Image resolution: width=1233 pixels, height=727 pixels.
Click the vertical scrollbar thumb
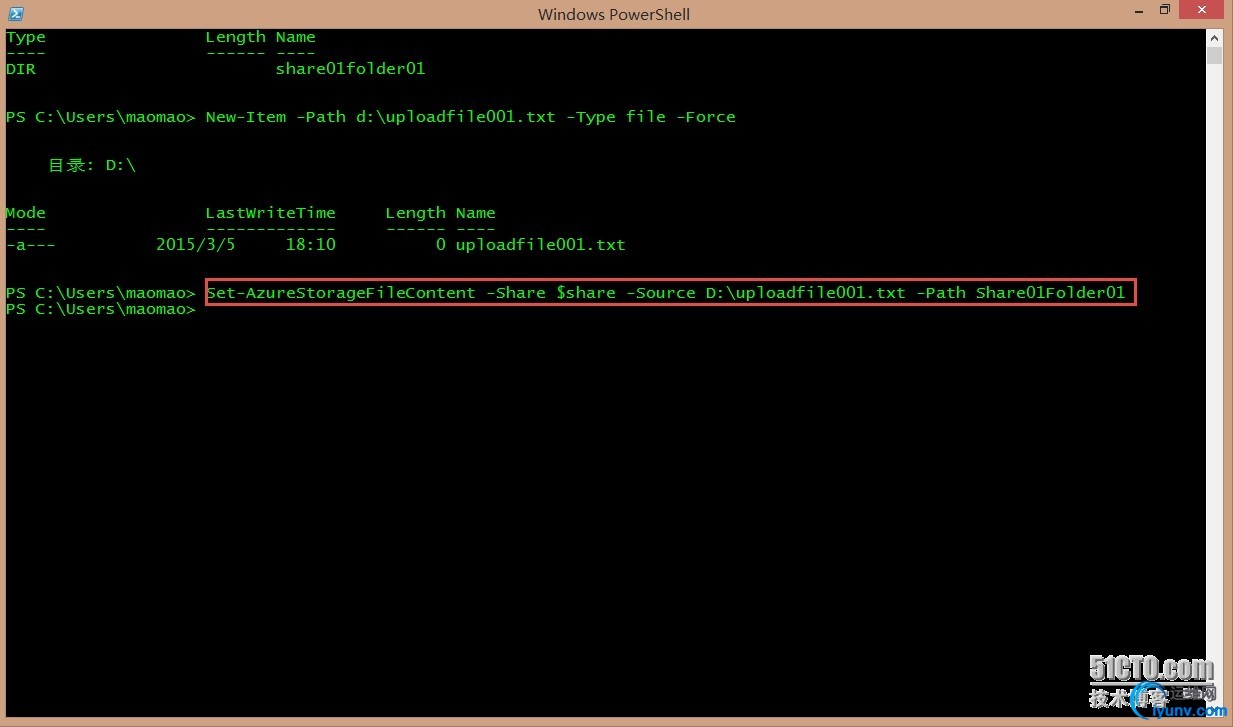coord(1215,55)
